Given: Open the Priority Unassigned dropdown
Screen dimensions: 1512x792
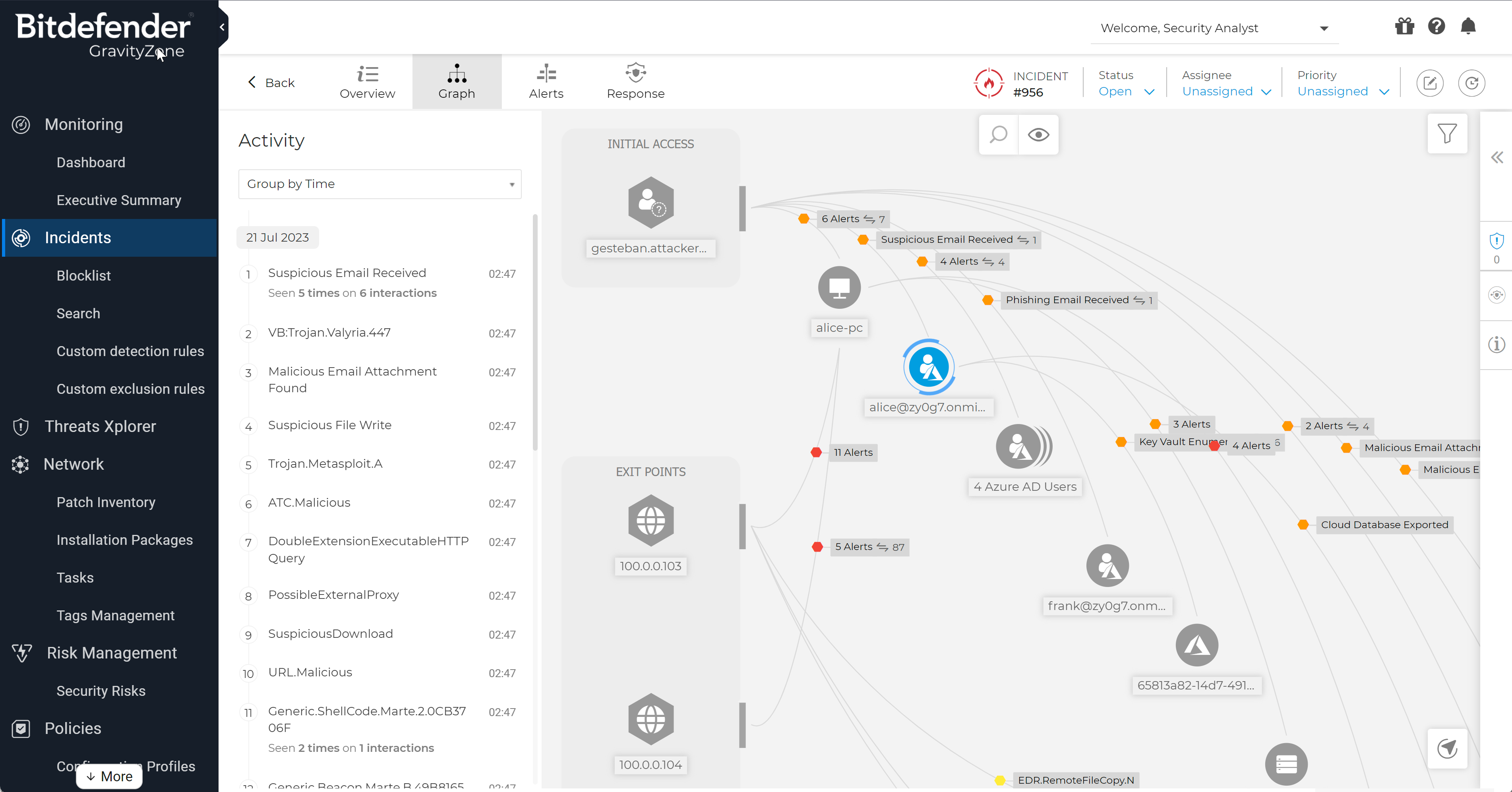Looking at the screenshot, I should [1343, 91].
